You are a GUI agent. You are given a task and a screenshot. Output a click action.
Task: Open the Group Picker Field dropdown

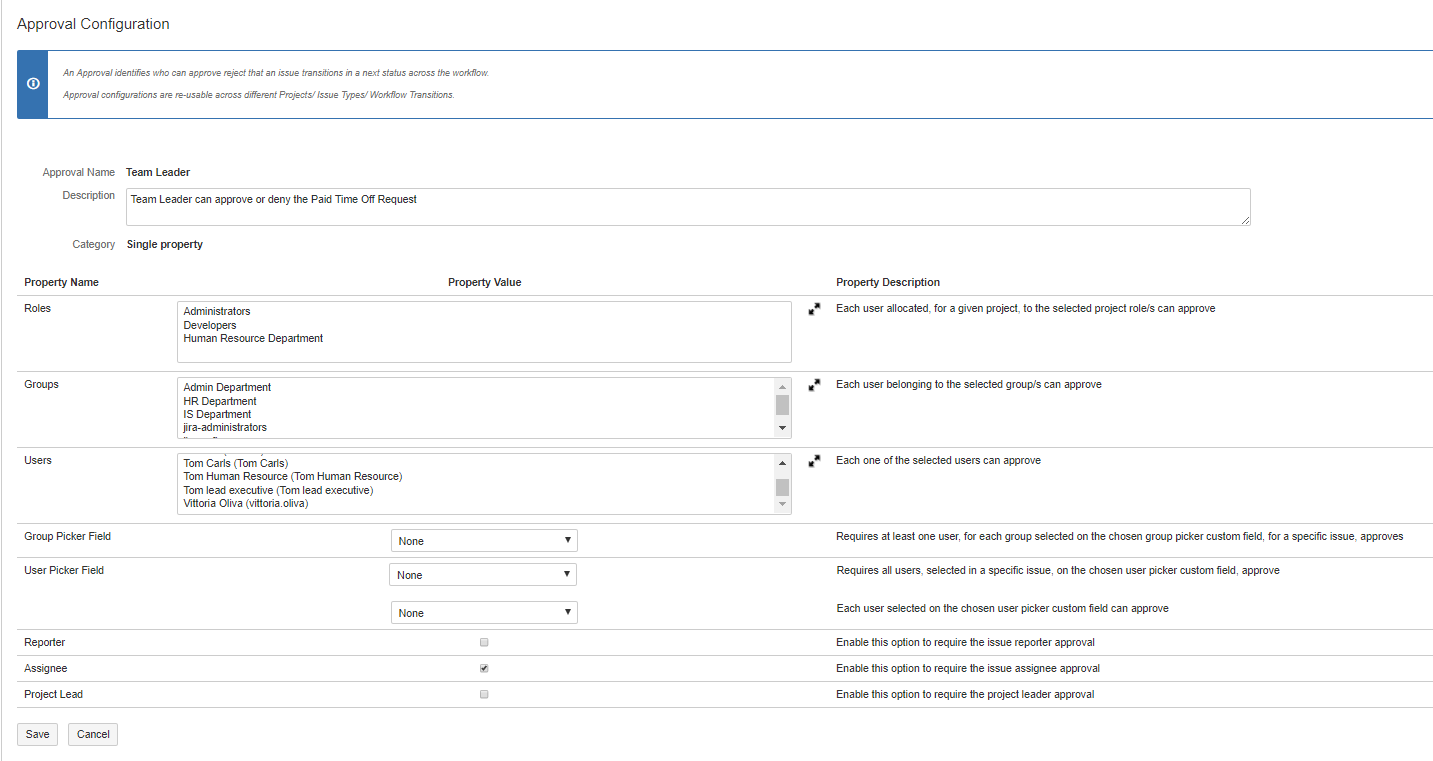click(x=484, y=541)
